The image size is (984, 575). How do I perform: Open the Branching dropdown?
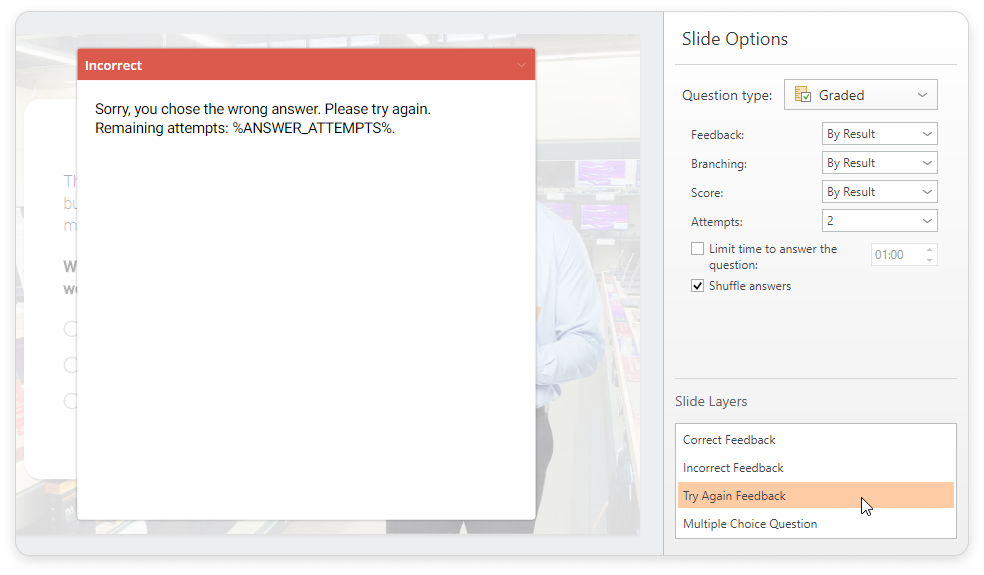click(x=879, y=163)
